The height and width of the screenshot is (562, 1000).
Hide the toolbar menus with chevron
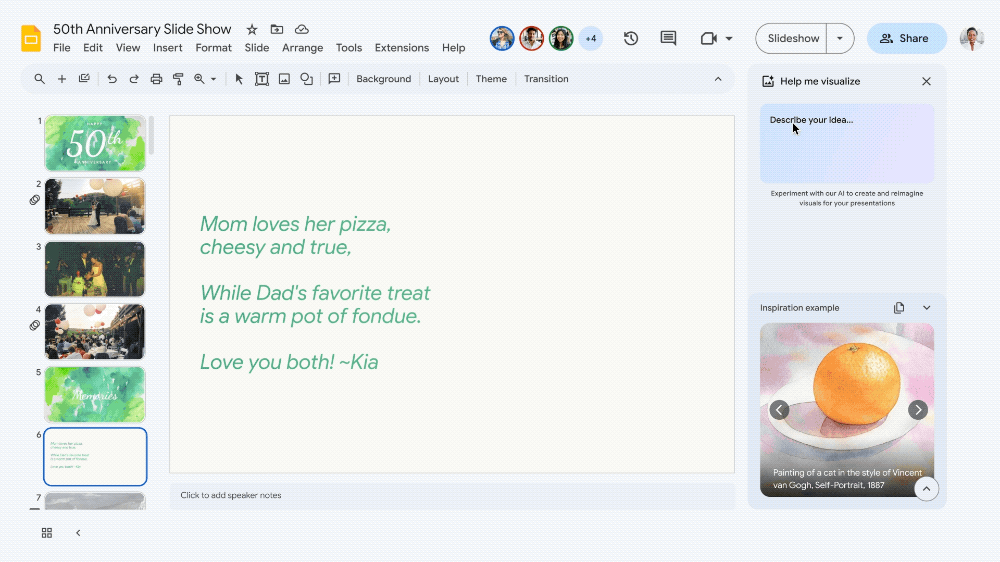pos(717,79)
